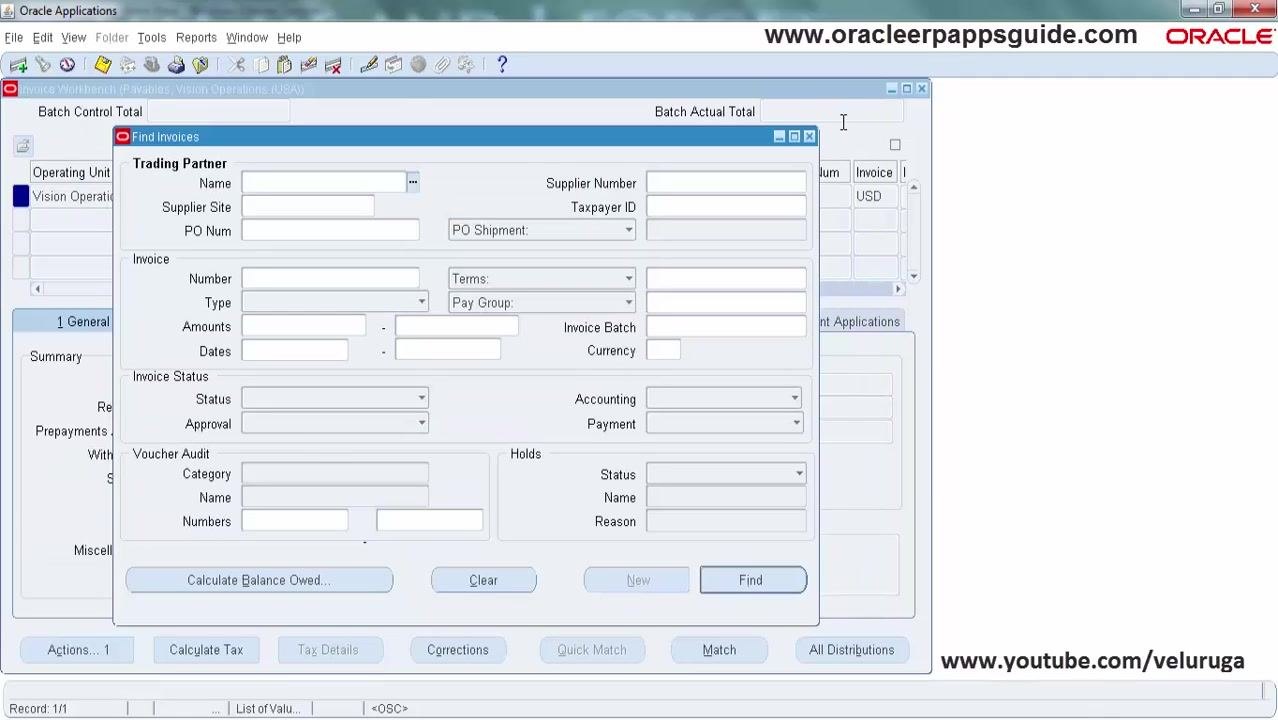Click the Clear button
Viewport: 1278px width, 720px height.
tap(483, 580)
